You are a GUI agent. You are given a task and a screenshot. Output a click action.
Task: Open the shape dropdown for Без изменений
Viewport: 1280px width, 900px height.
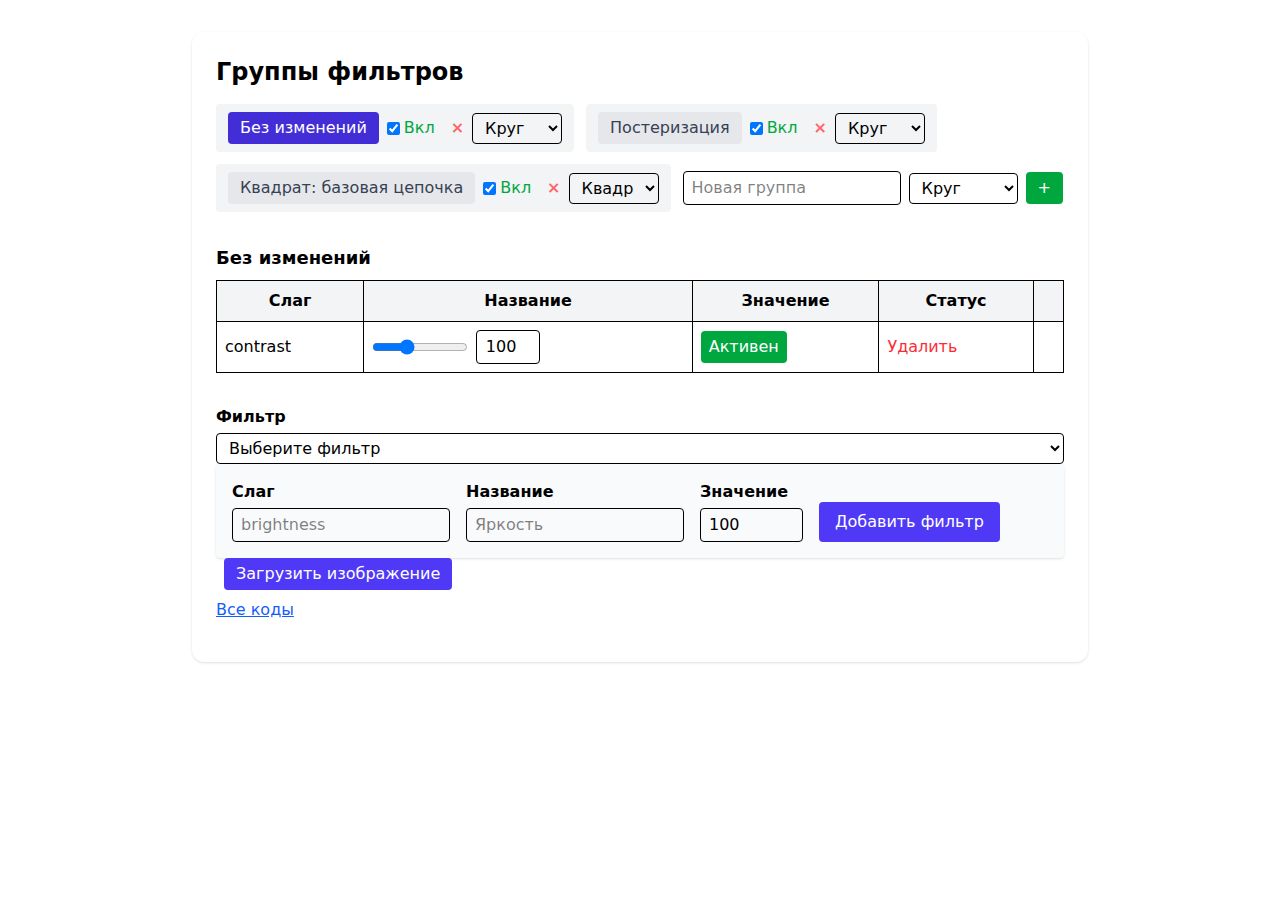point(517,128)
